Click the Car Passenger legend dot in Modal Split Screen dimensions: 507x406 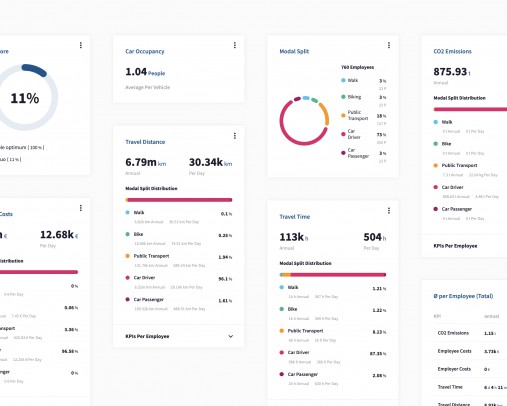click(343, 153)
